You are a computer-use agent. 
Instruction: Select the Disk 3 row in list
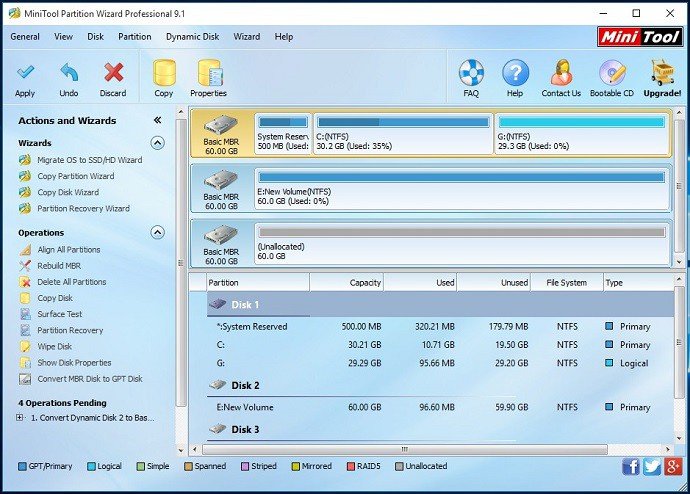pyautogui.click(x=440, y=429)
